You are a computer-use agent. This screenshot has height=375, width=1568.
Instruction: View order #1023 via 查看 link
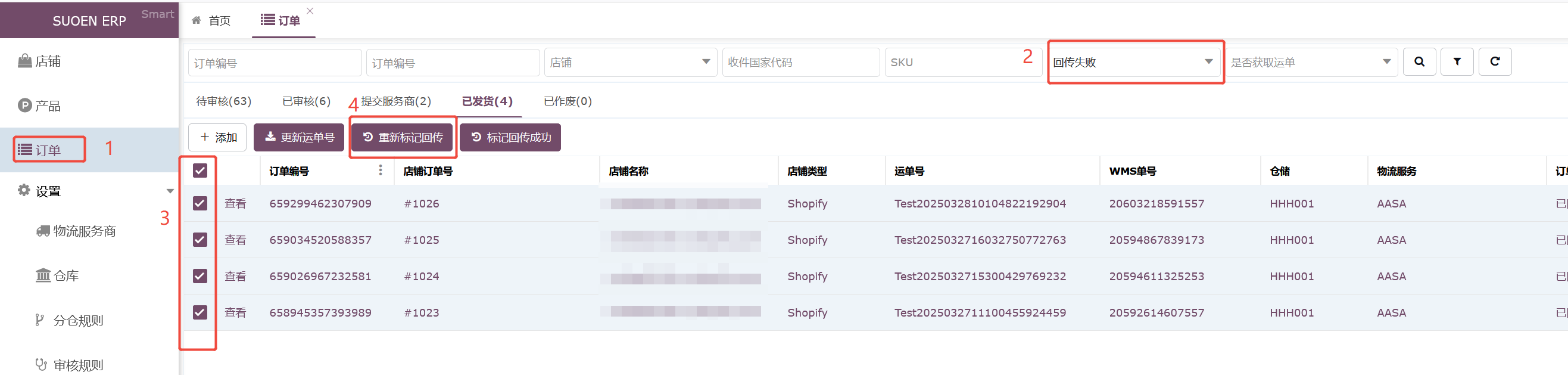[235, 313]
